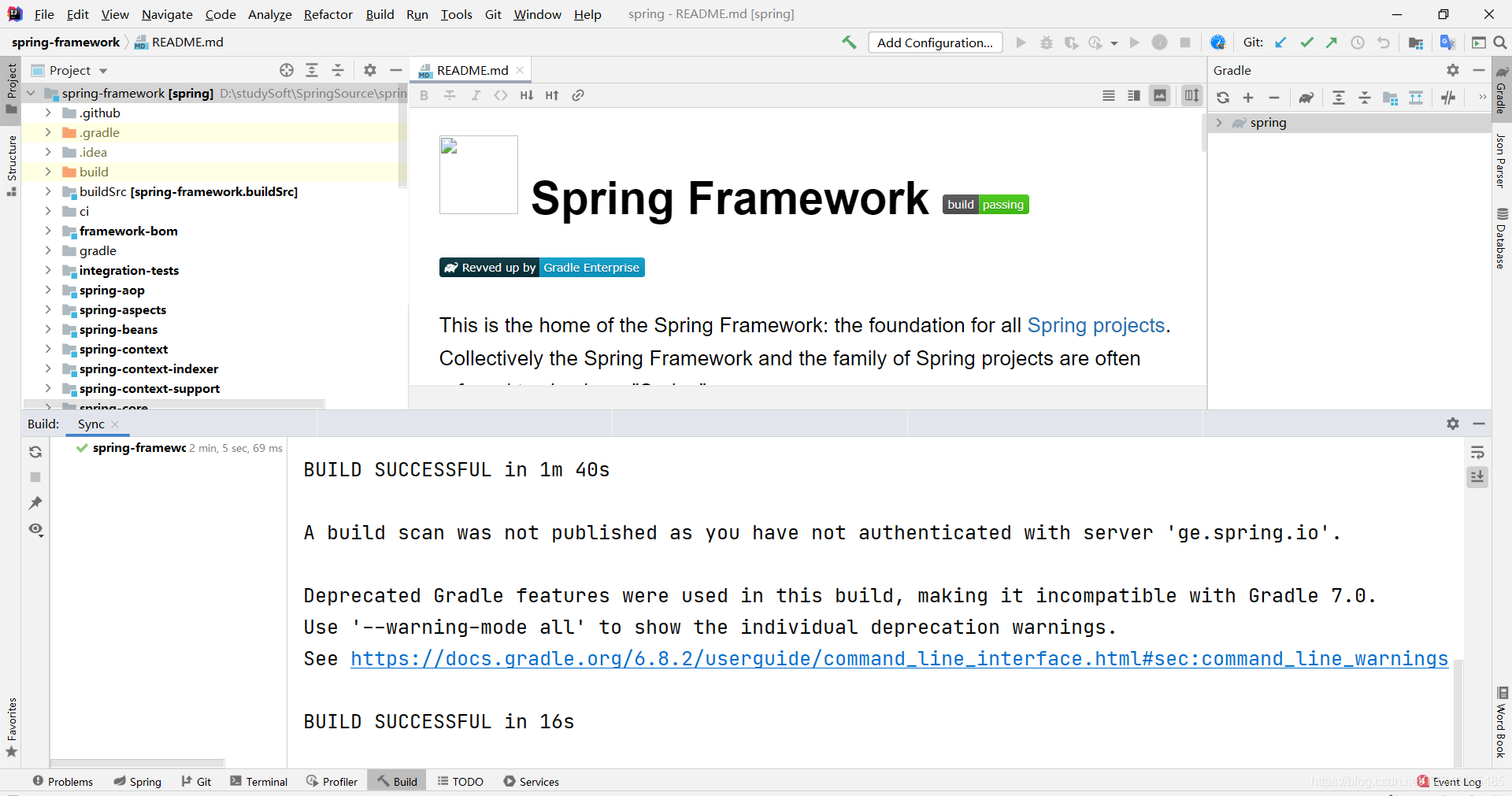The image size is (1512, 796).
Task: Open the Navigate menu
Action: click(x=167, y=14)
